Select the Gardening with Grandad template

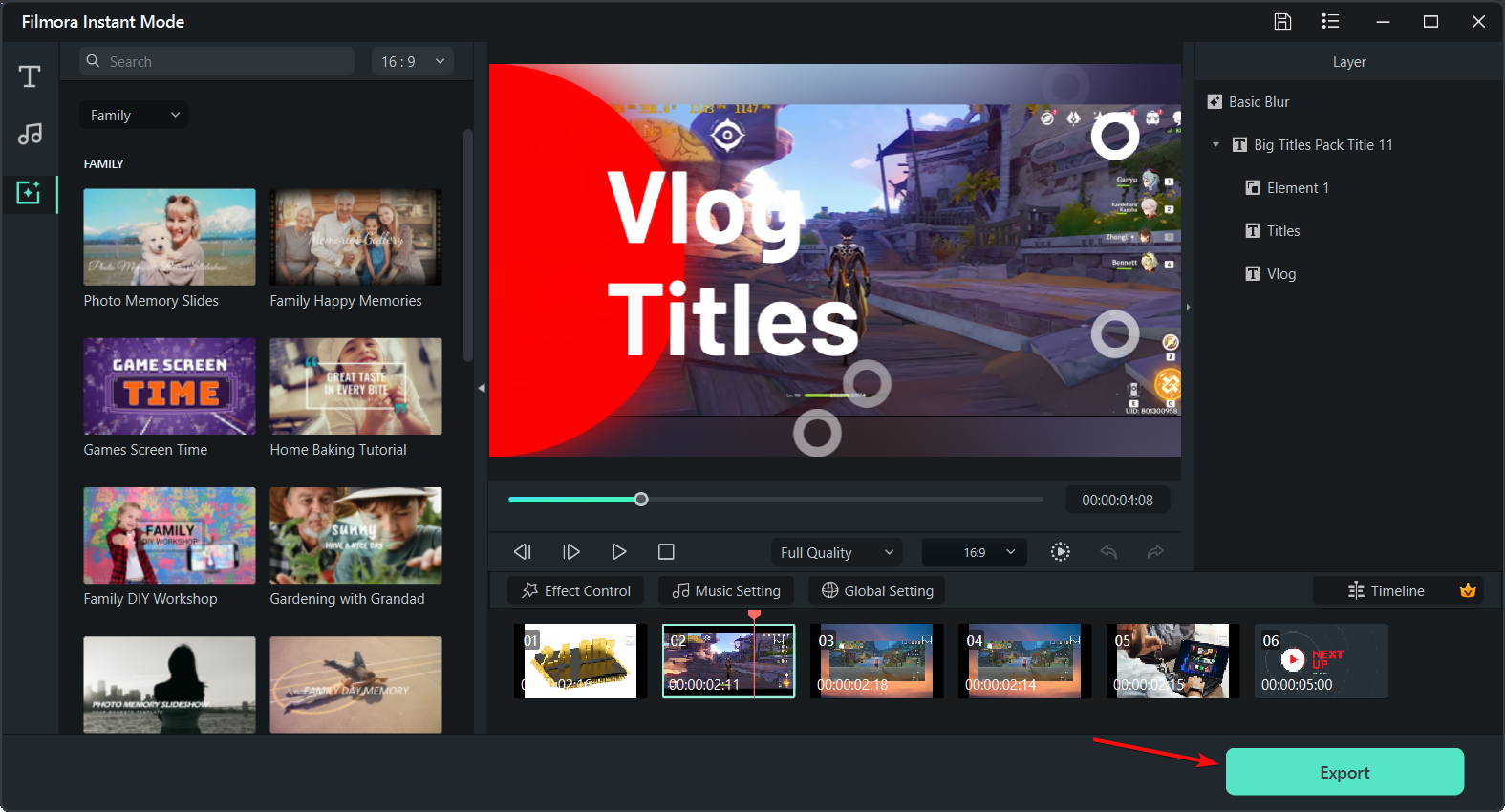[x=355, y=535]
